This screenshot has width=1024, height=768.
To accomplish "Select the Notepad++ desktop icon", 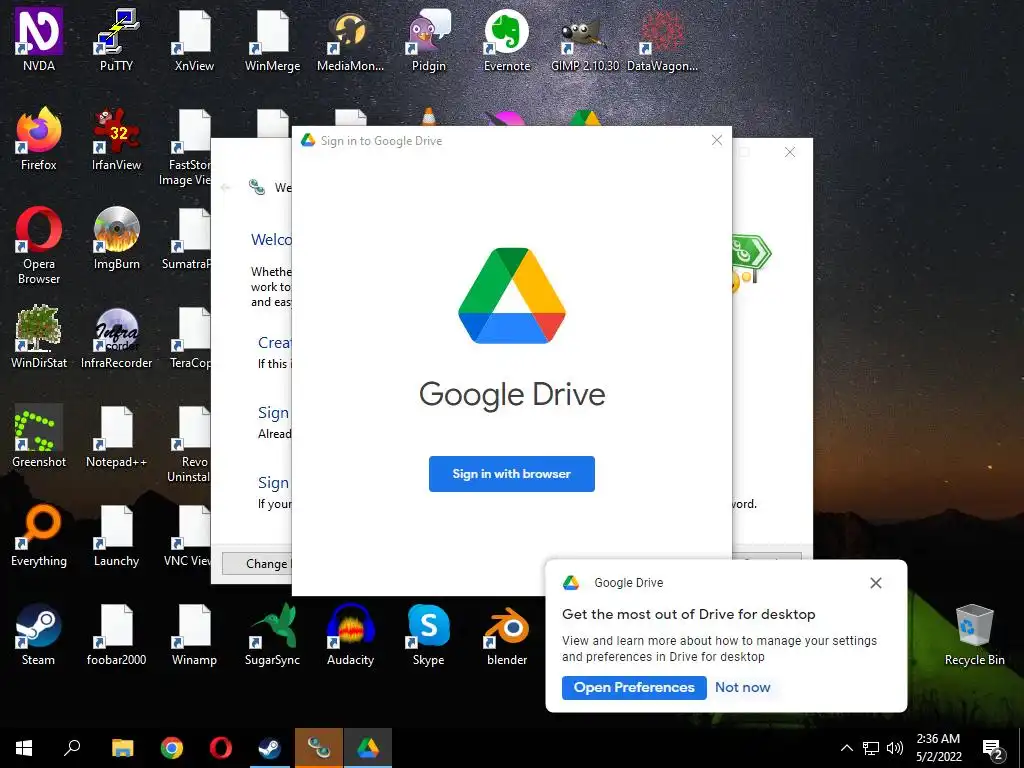I will coord(116,436).
